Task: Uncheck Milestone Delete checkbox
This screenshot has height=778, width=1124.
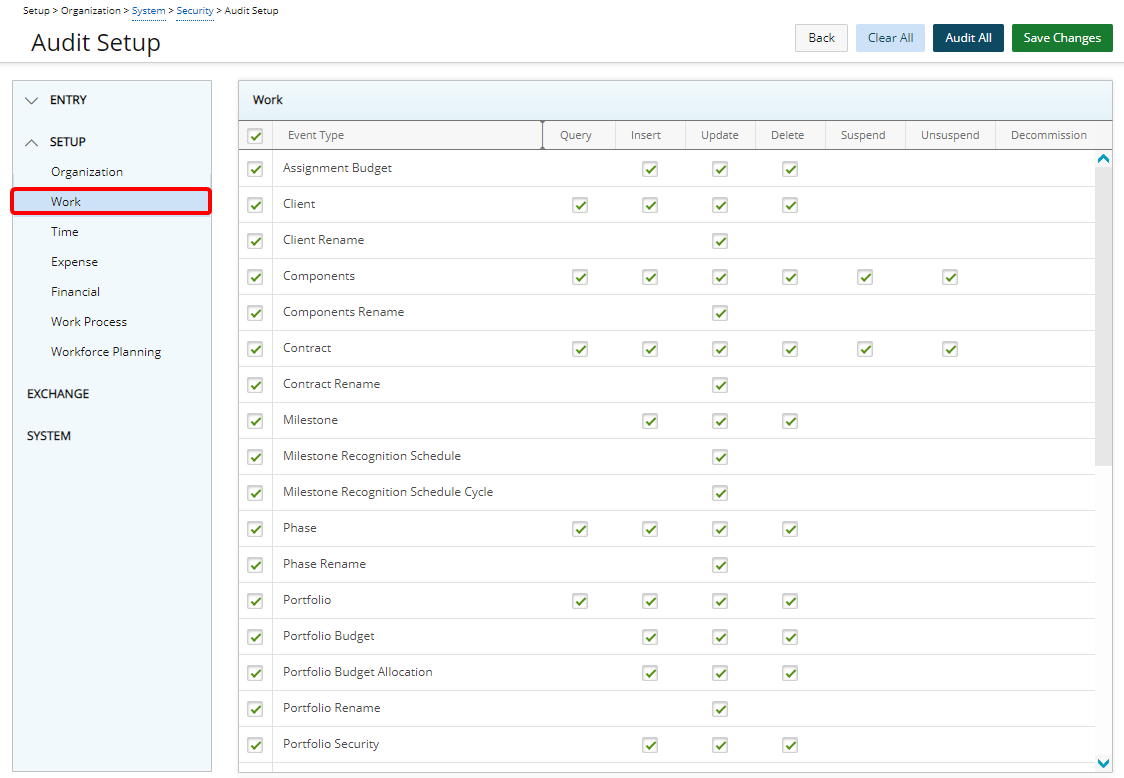Action: click(x=790, y=421)
